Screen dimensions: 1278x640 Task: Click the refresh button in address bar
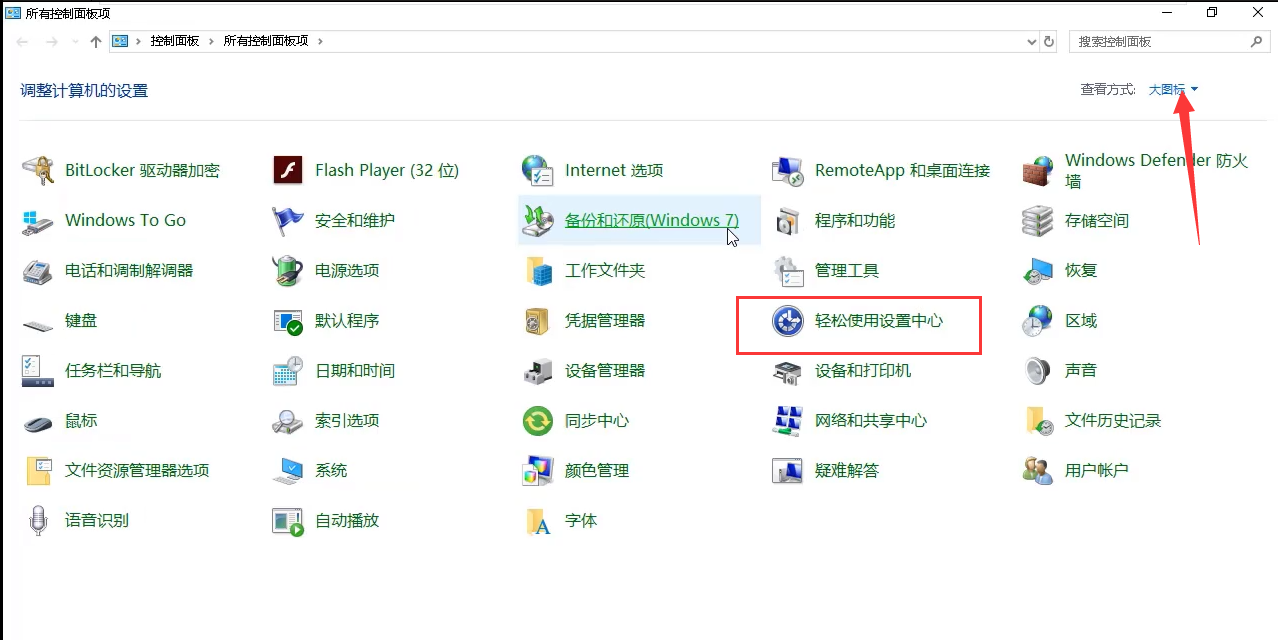[x=1050, y=41]
